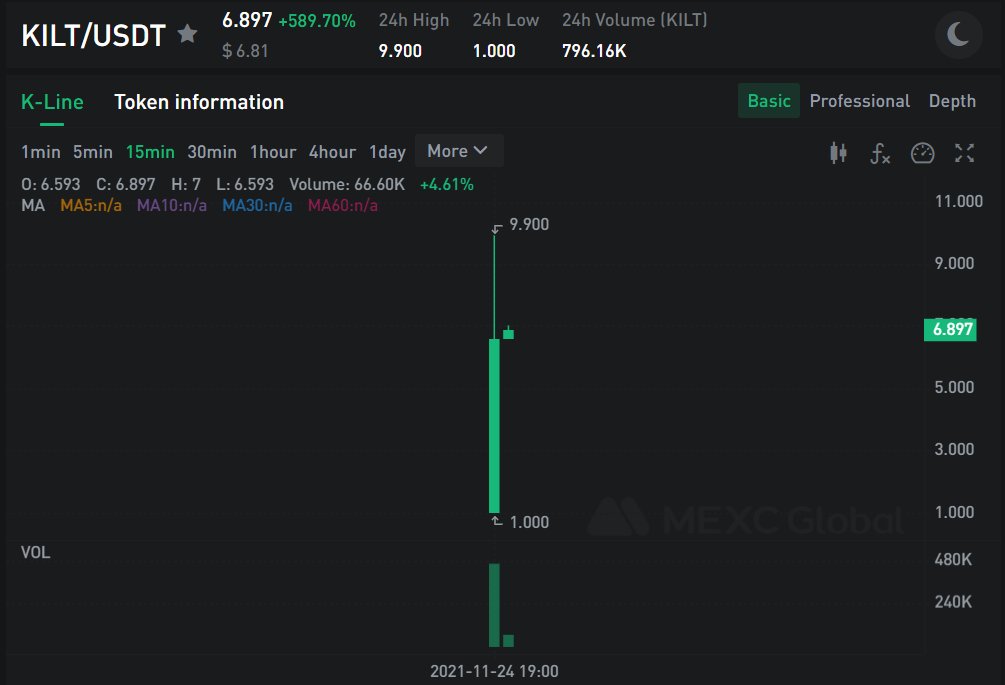
Task: Click the Volume: 66.60K readout
Action: coord(347,185)
